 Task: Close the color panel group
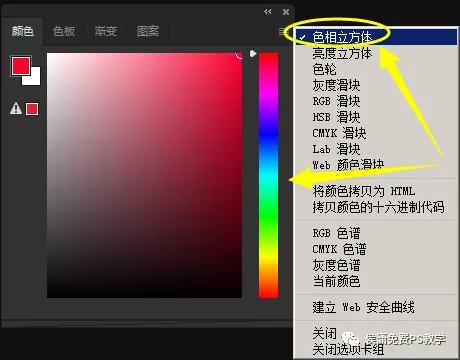coord(286,12)
